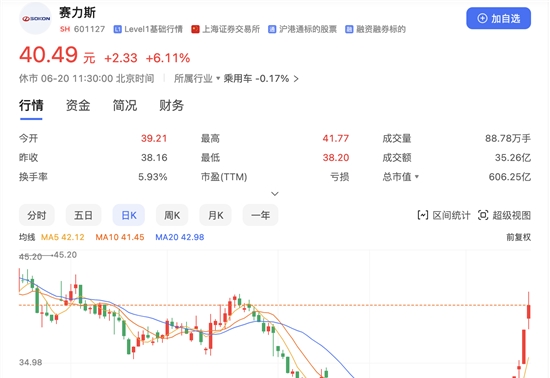Click the 前复权 adjustment option
This screenshot has width=550, height=378.
click(x=518, y=237)
